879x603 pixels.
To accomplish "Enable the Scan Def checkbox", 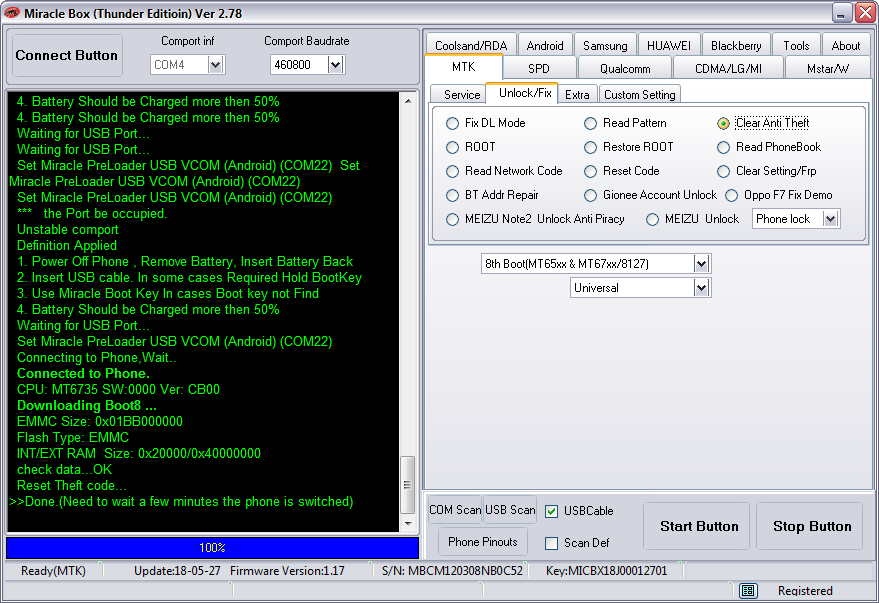I will [x=552, y=543].
